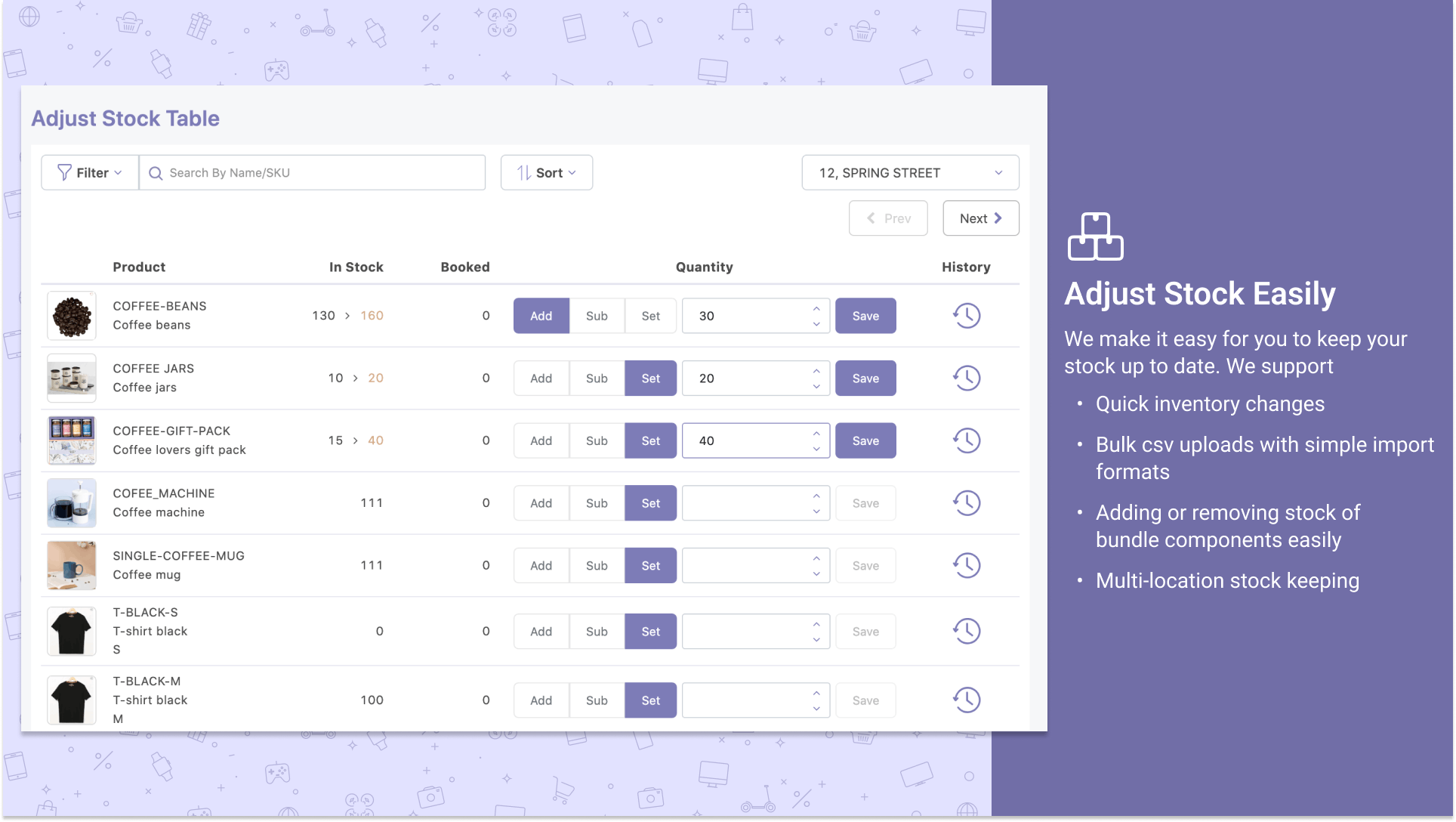Image resolution: width=1456 pixels, height=822 pixels.
Task: Open the 12, SPRING STREET location selector
Action: point(910,173)
